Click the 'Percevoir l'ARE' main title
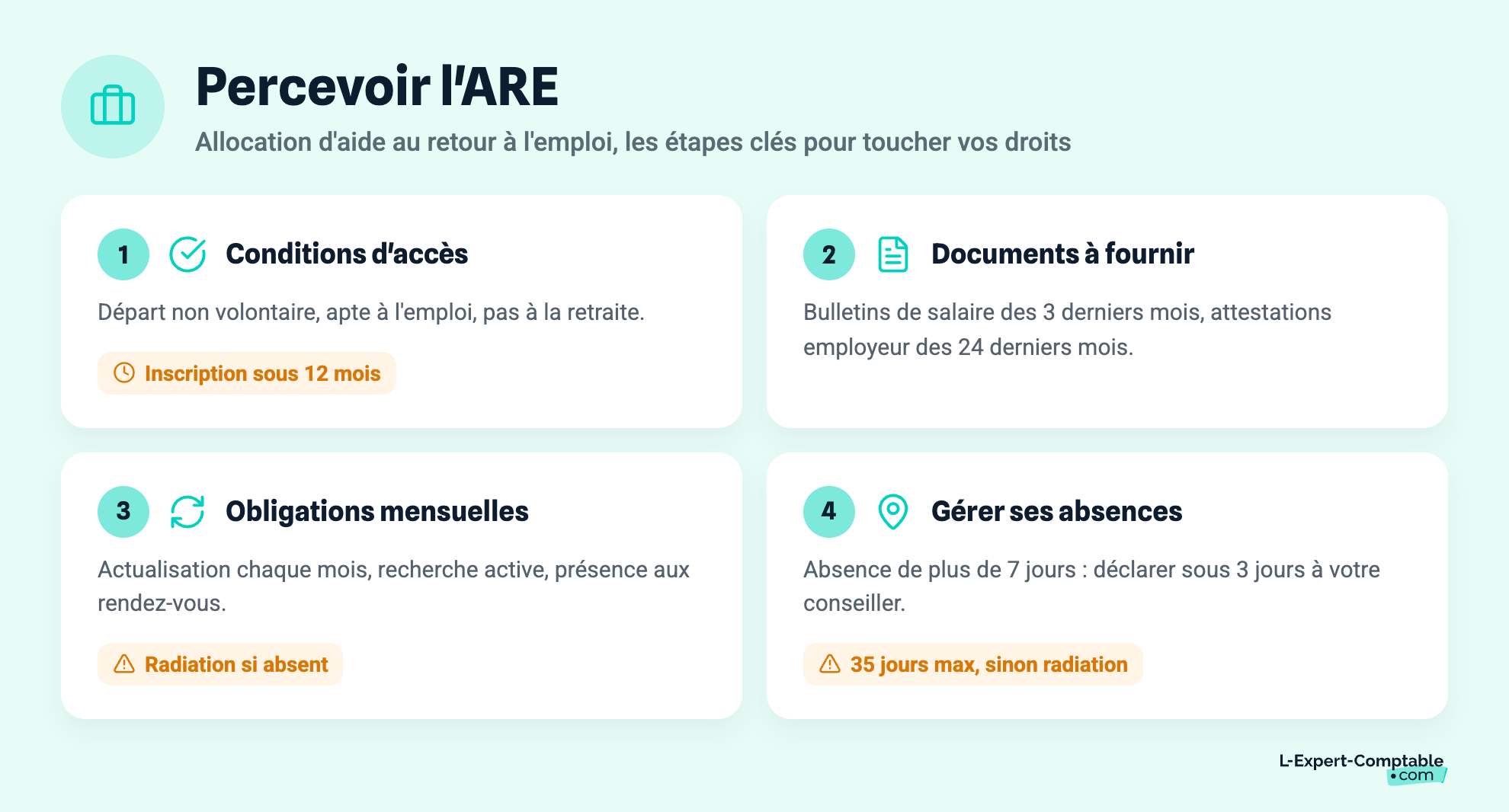The width and height of the screenshot is (1509, 812). coord(377,86)
